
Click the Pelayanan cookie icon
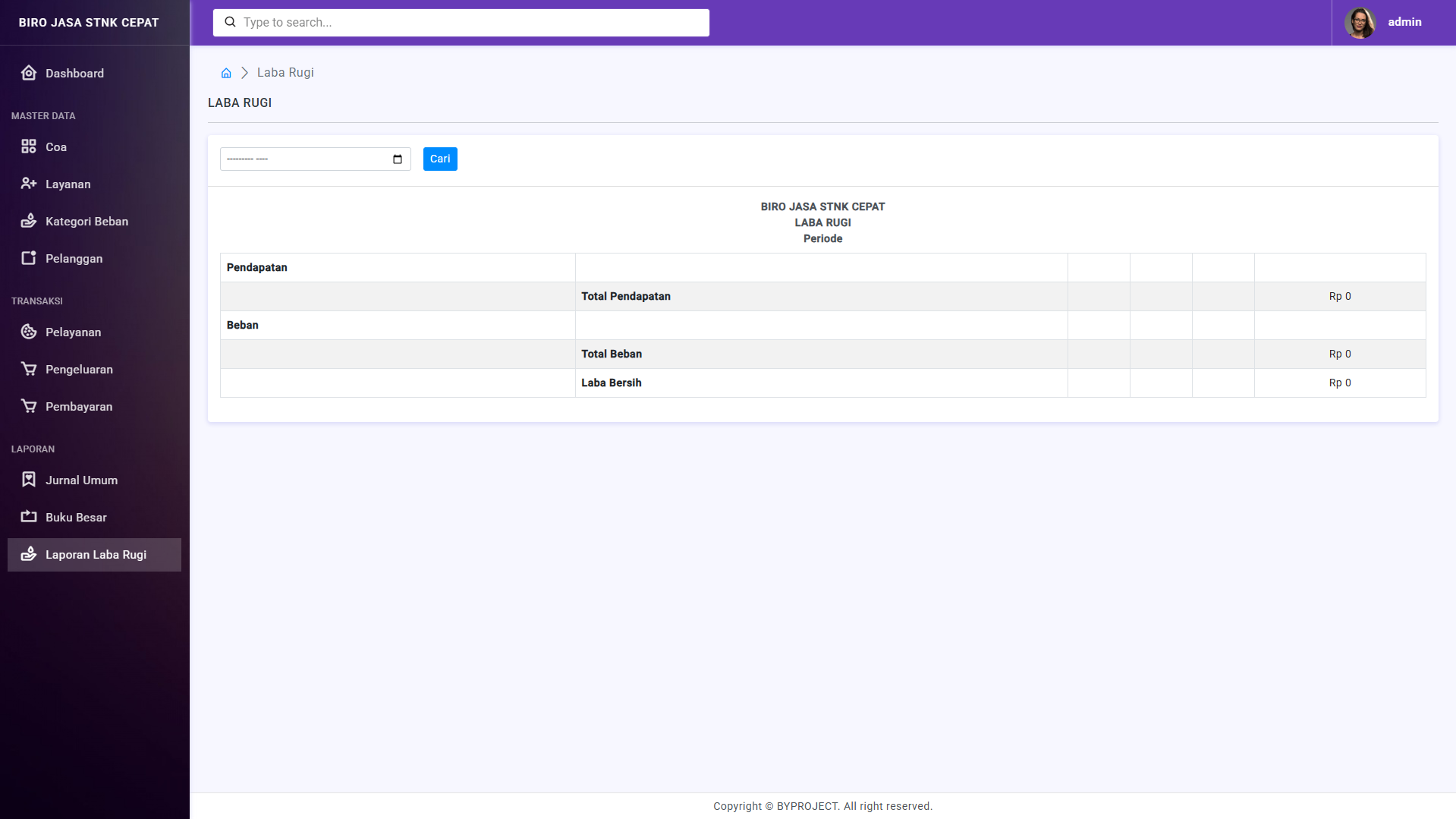pos(29,332)
